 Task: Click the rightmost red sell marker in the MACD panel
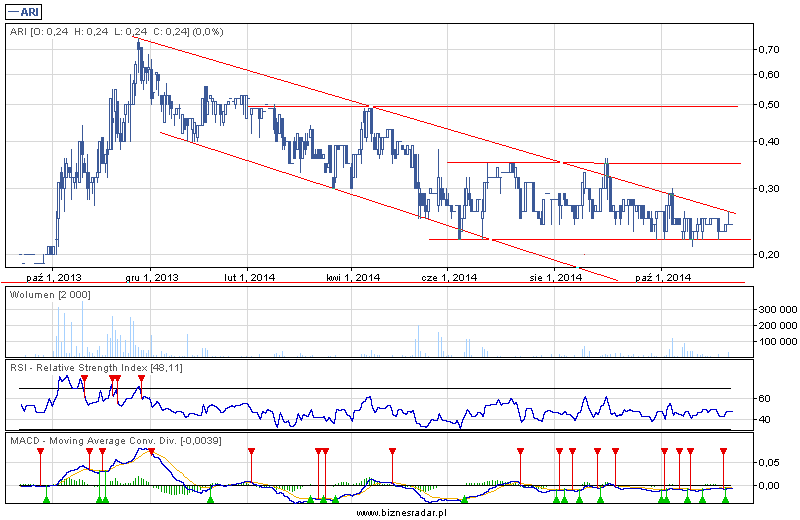(x=723, y=452)
